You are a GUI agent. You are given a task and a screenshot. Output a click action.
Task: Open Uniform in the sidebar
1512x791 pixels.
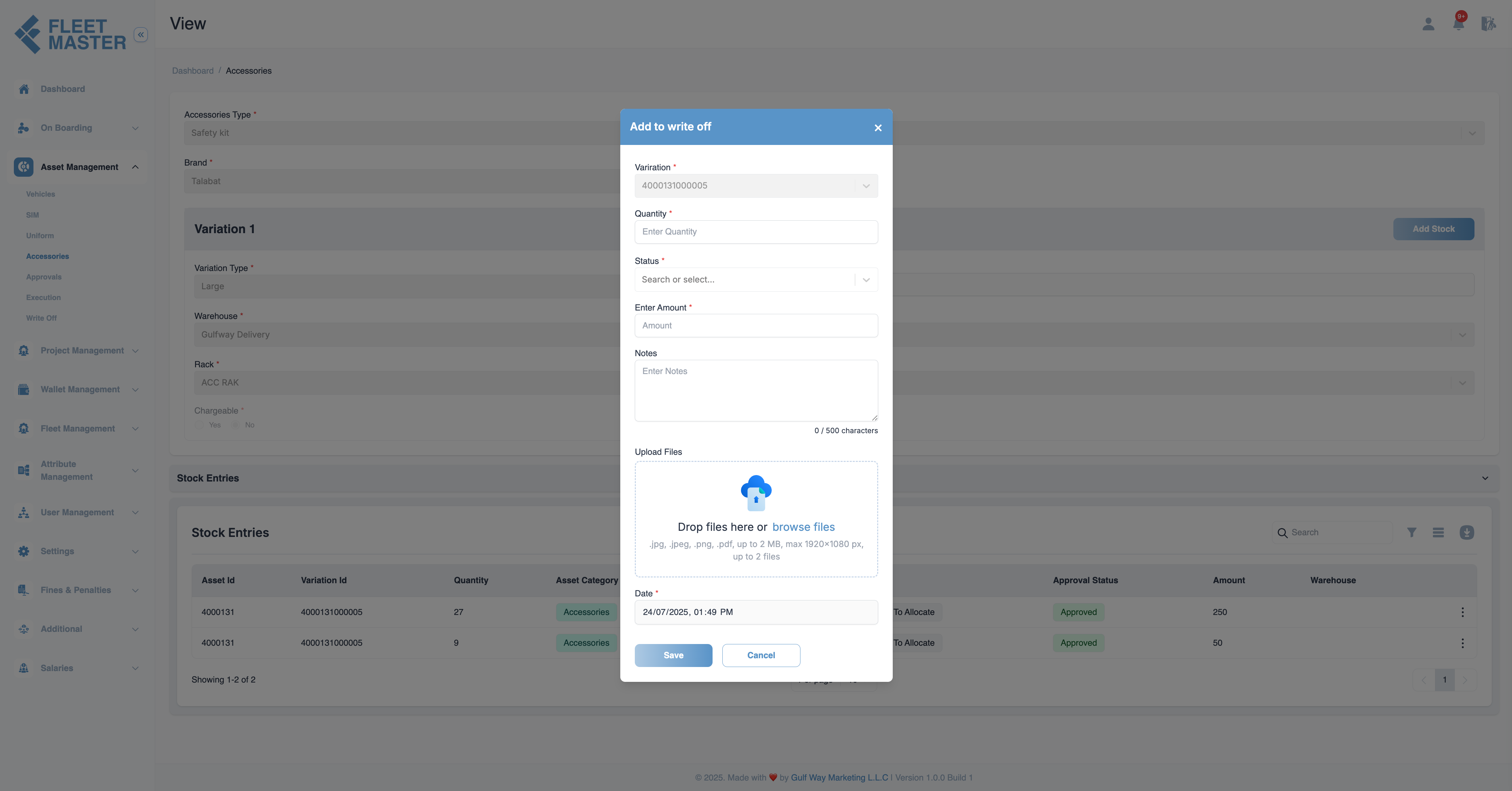[x=40, y=236]
